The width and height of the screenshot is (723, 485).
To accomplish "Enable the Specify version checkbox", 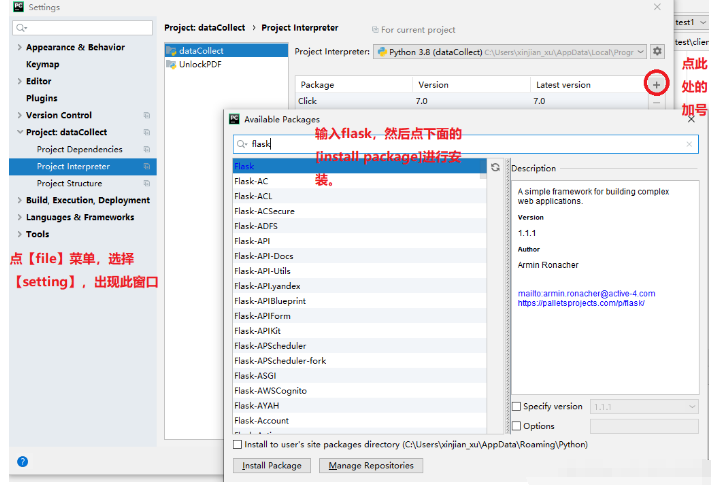I will 517,406.
